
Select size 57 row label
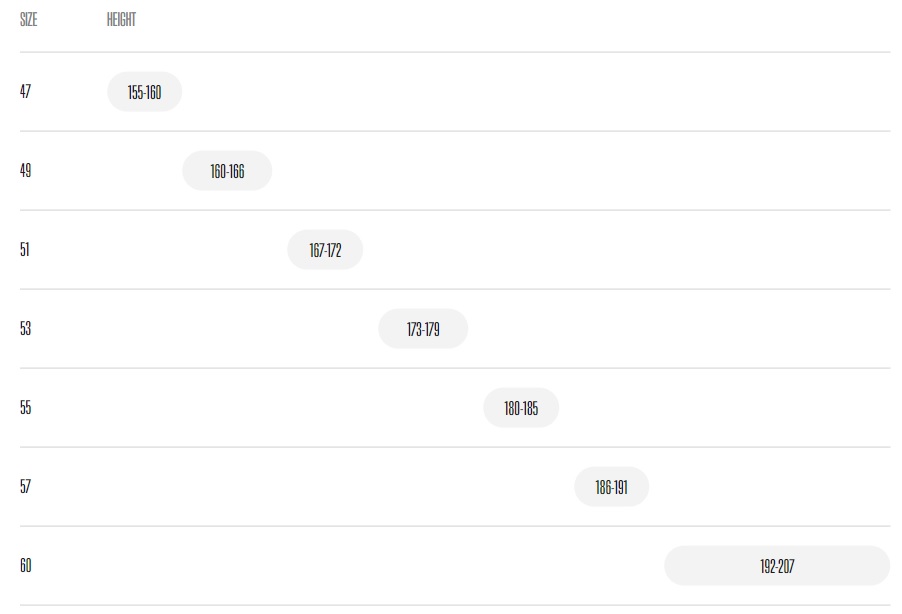[25, 486]
